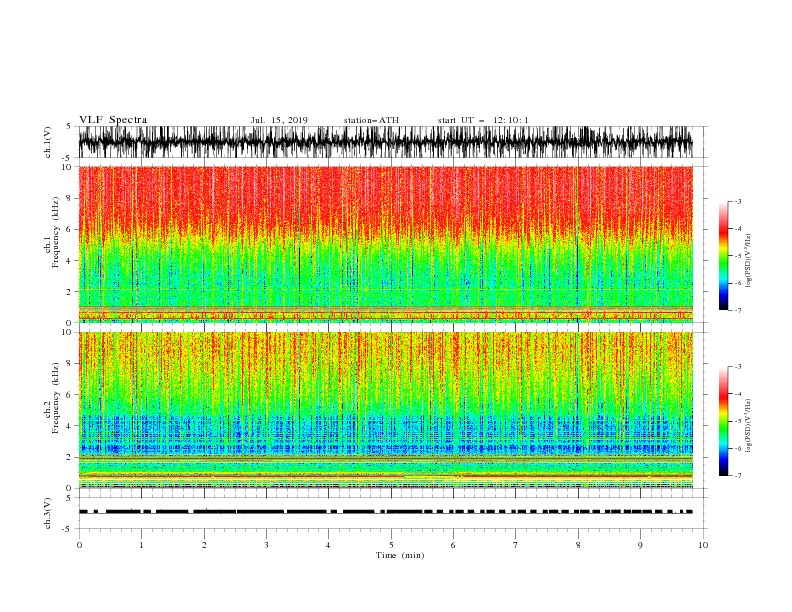Click the "station=ATH" label
Viewport: 792px width, 612px height.
point(371,120)
